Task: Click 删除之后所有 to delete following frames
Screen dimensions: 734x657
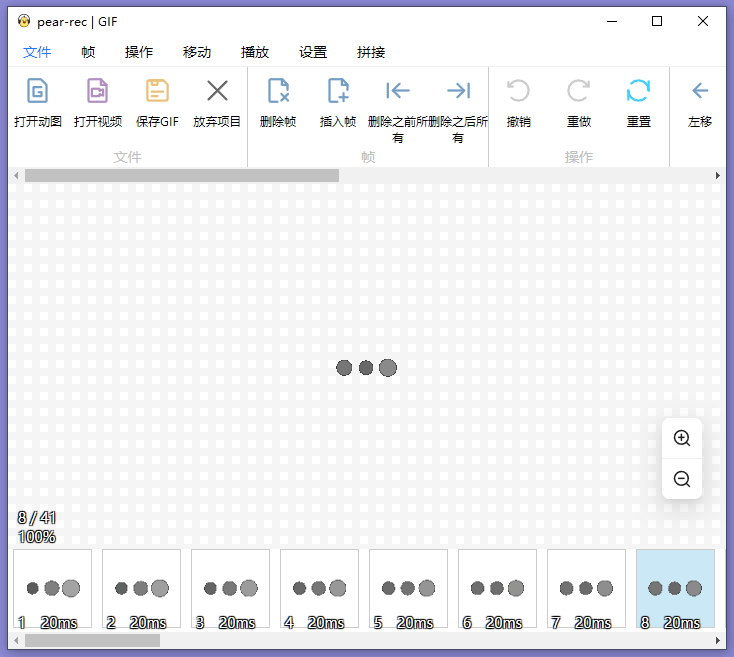Action: pos(458,110)
